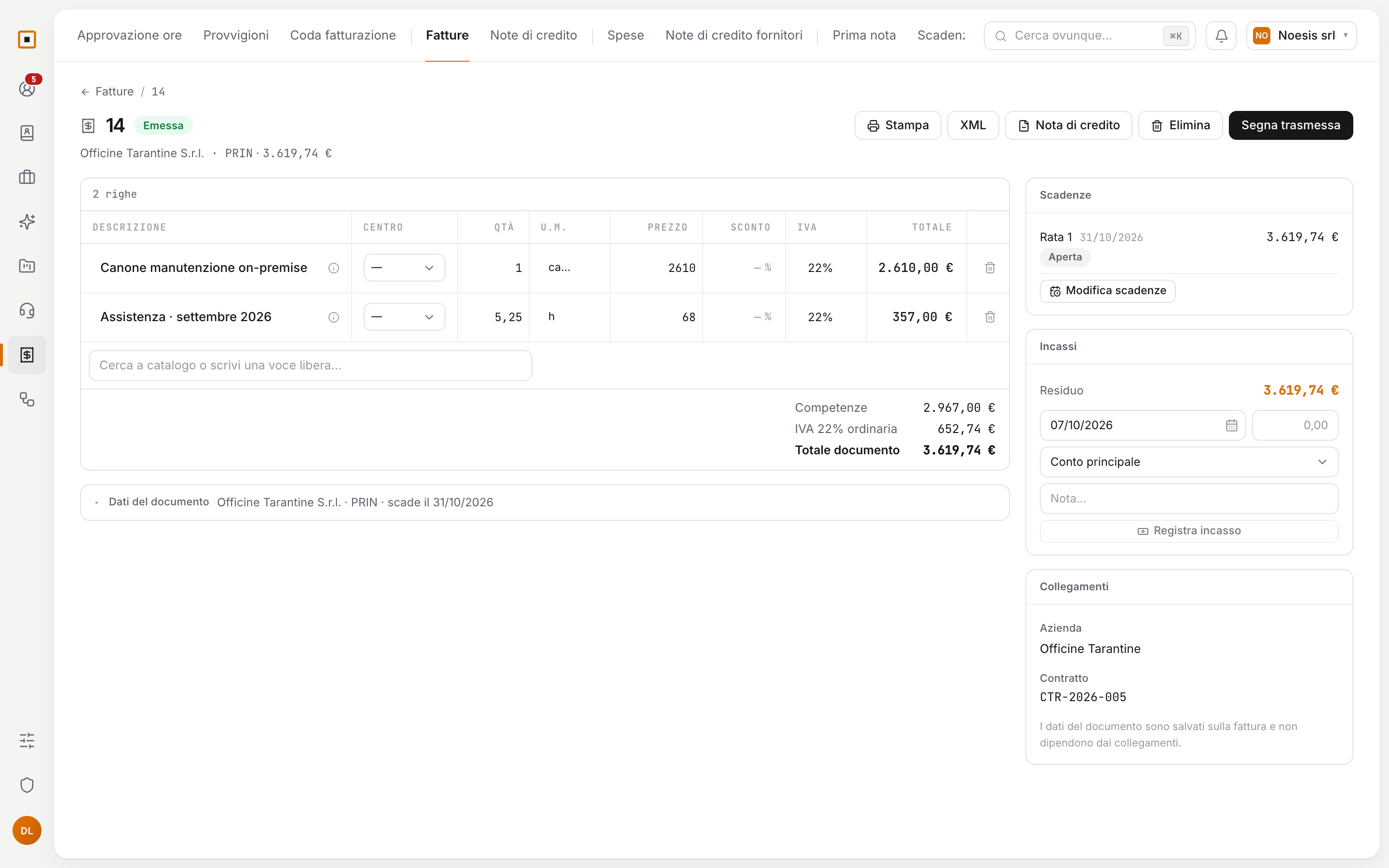
Task: Open the Centro dropdown for the Assistenza row
Action: pos(404,317)
